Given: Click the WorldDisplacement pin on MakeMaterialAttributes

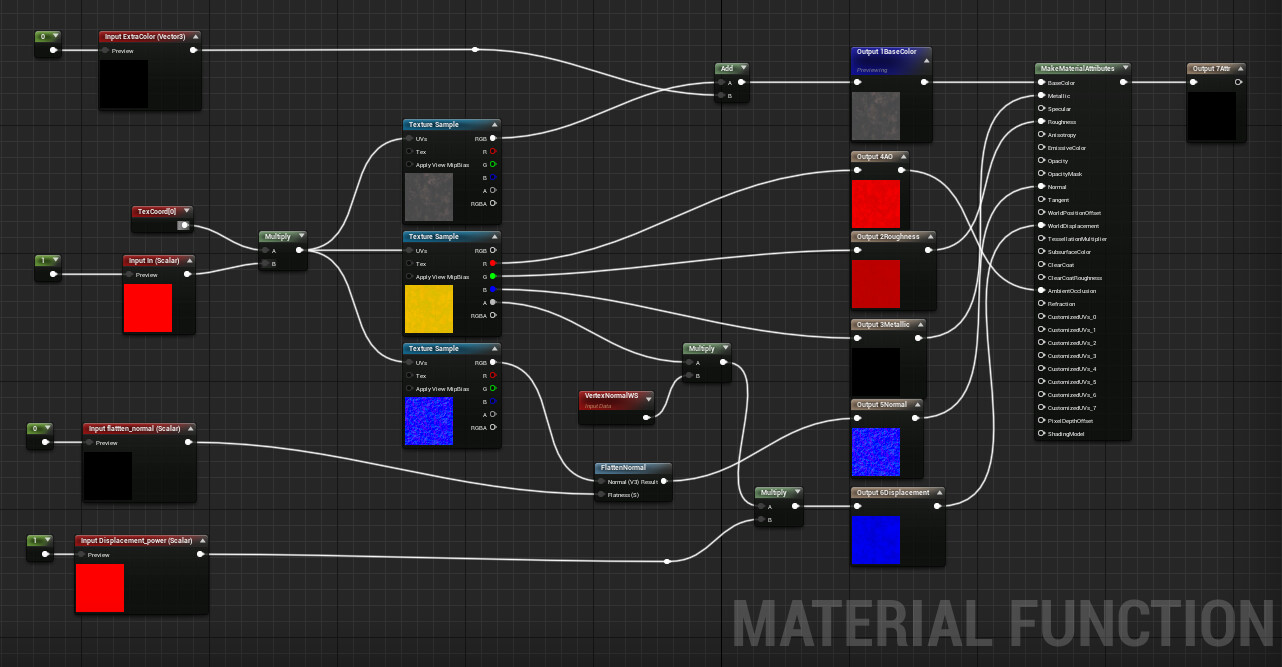Looking at the screenshot, I should click(1041, 226).
